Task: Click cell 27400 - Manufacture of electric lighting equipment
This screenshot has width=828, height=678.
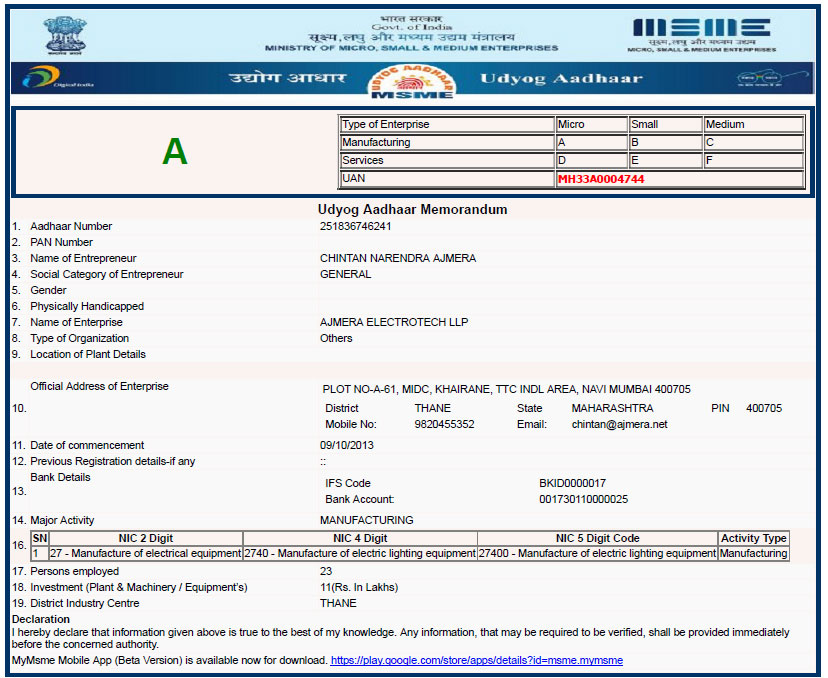Action: [597, 553]
